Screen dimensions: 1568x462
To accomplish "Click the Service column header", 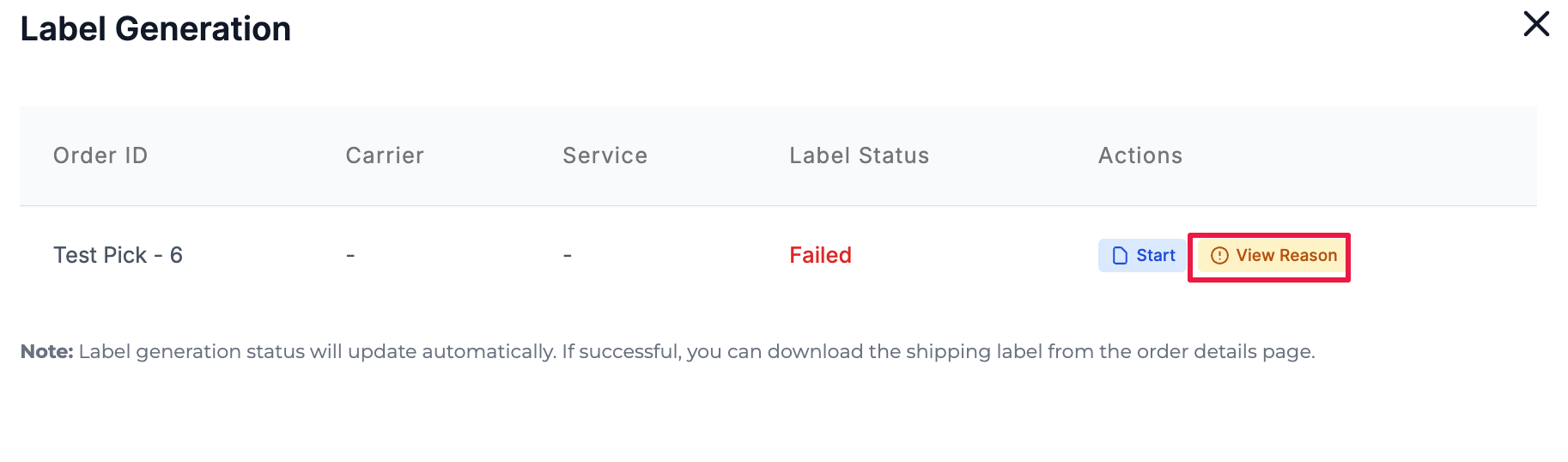I will pyautogui.click(x=605, y=155).
